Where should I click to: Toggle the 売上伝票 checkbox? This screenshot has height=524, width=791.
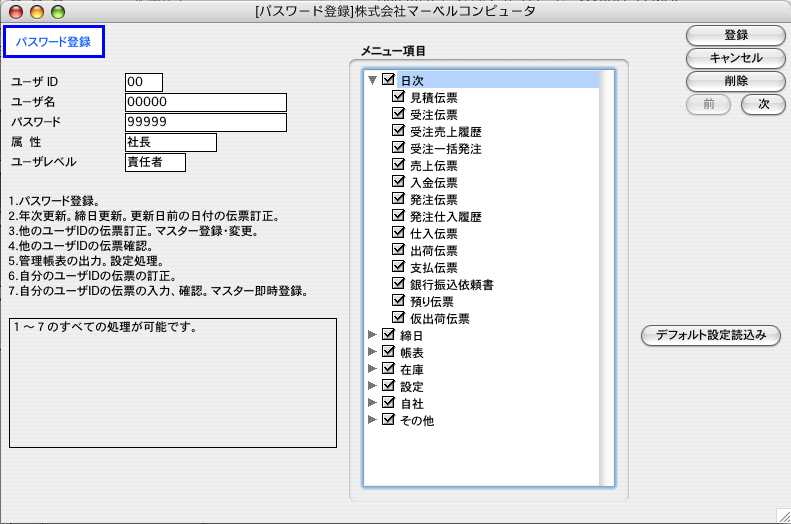[399, 165]
